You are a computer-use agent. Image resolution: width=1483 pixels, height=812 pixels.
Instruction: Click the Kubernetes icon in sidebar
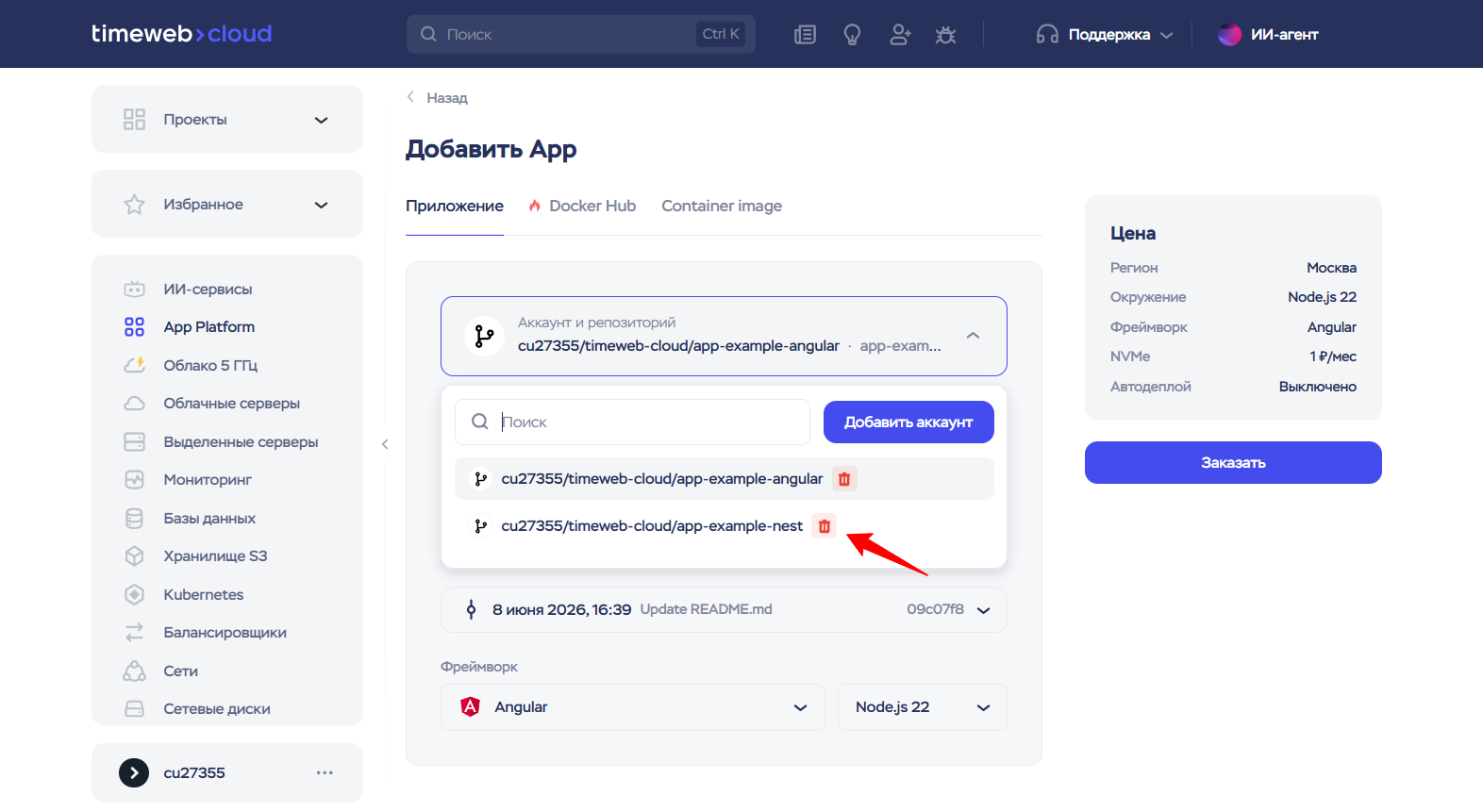[135, 594]
